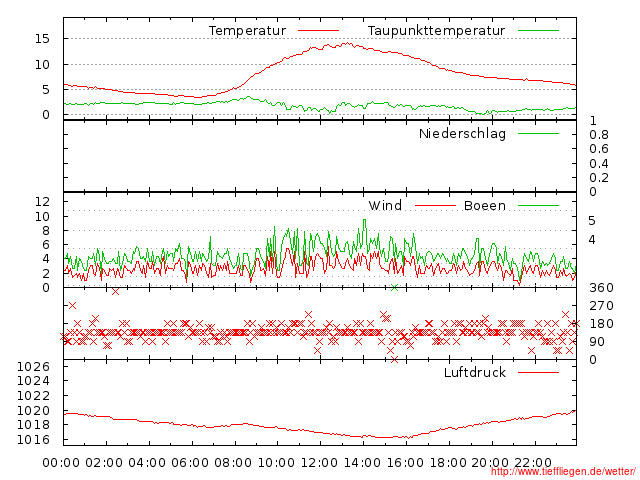Click the Temperatur legend label
The image size is (640, 480).
click(x=247, y=31)
